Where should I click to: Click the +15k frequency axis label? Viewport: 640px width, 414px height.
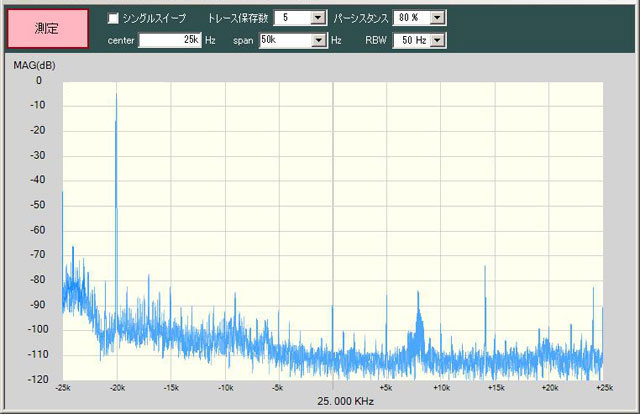point(496,388)
